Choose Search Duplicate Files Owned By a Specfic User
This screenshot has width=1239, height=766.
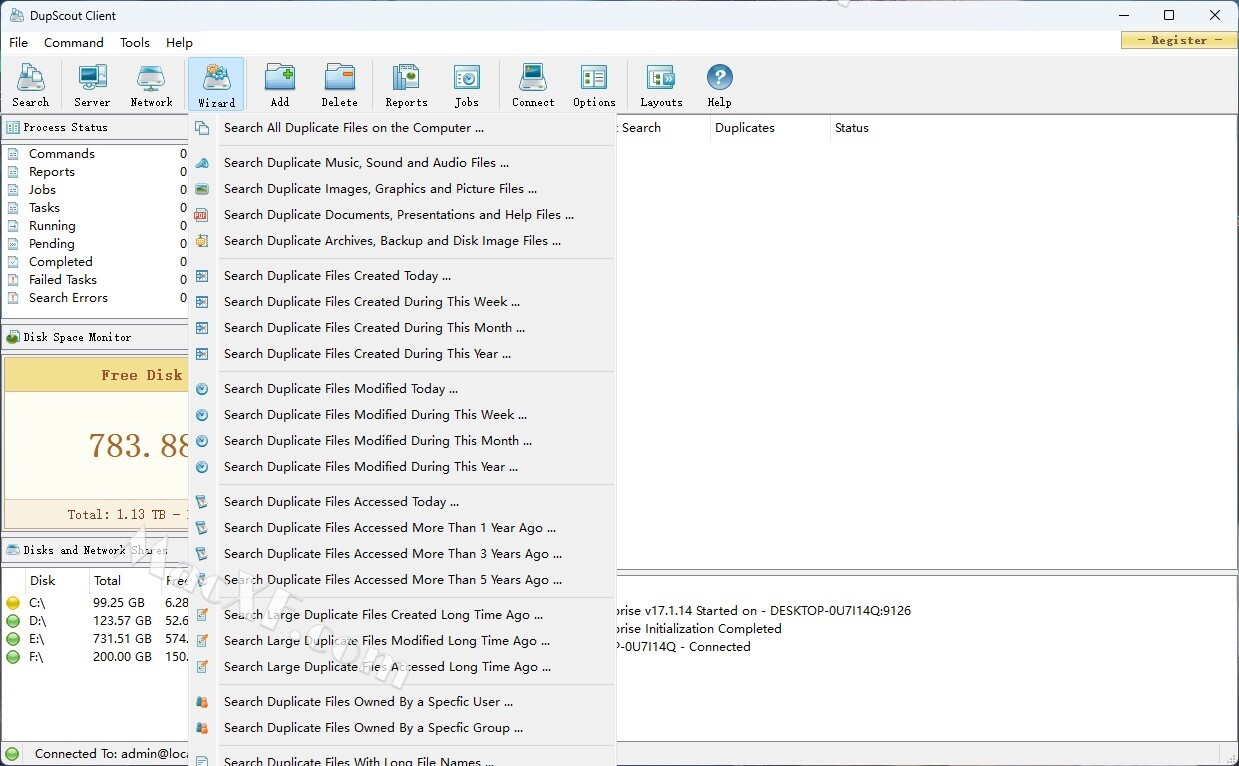402,702
